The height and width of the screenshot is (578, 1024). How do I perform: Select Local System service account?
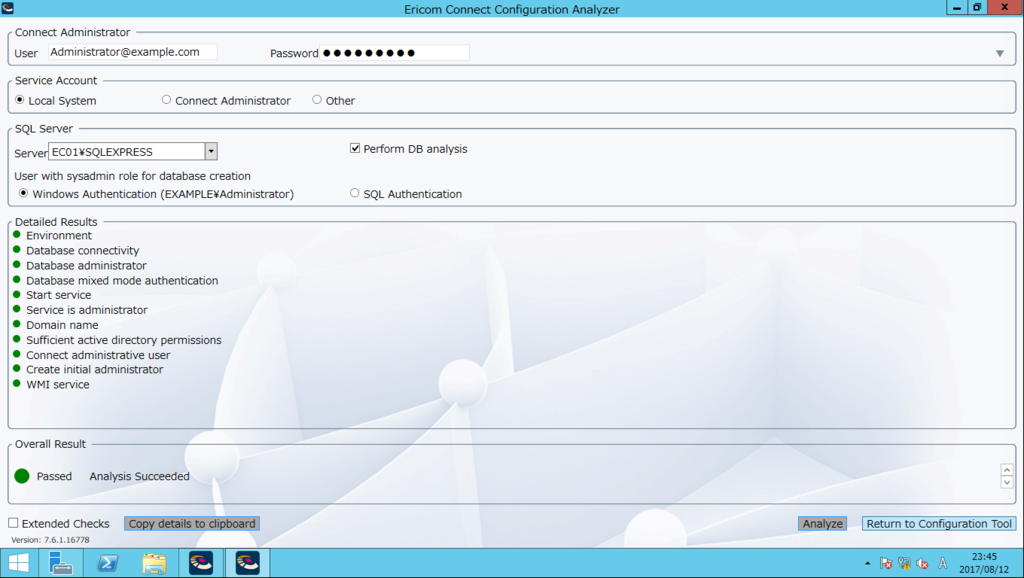tap(20, 100)
